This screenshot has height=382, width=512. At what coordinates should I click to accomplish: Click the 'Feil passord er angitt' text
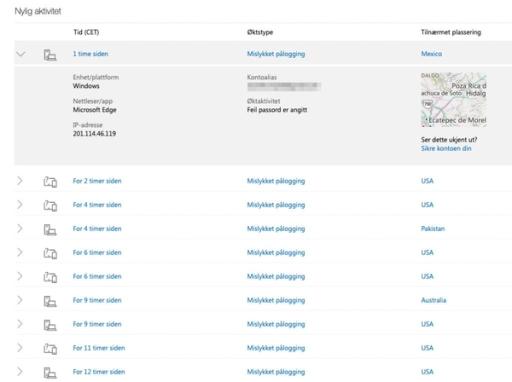click(277, 110)
